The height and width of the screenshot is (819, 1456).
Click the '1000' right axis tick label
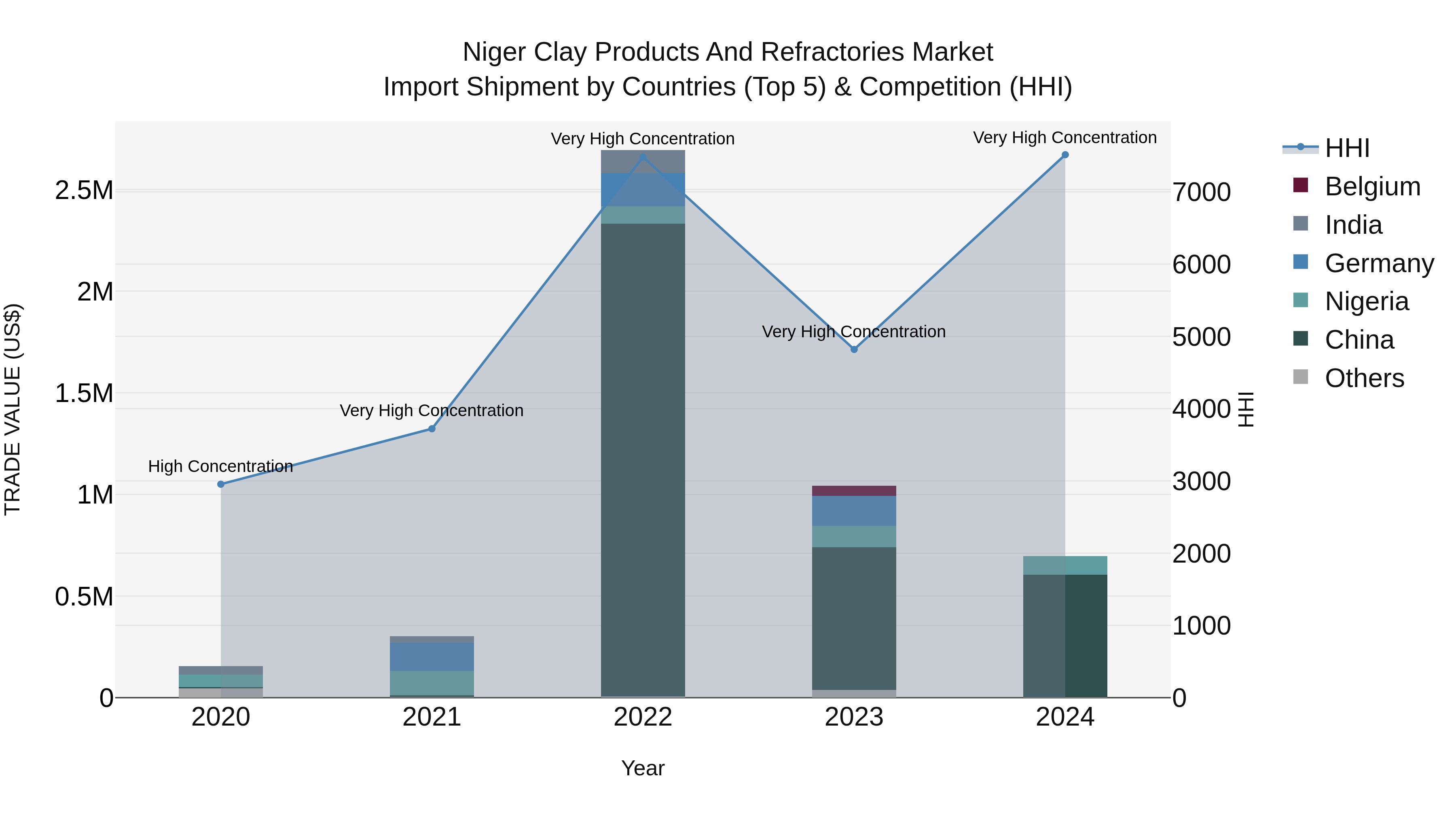1202,626
